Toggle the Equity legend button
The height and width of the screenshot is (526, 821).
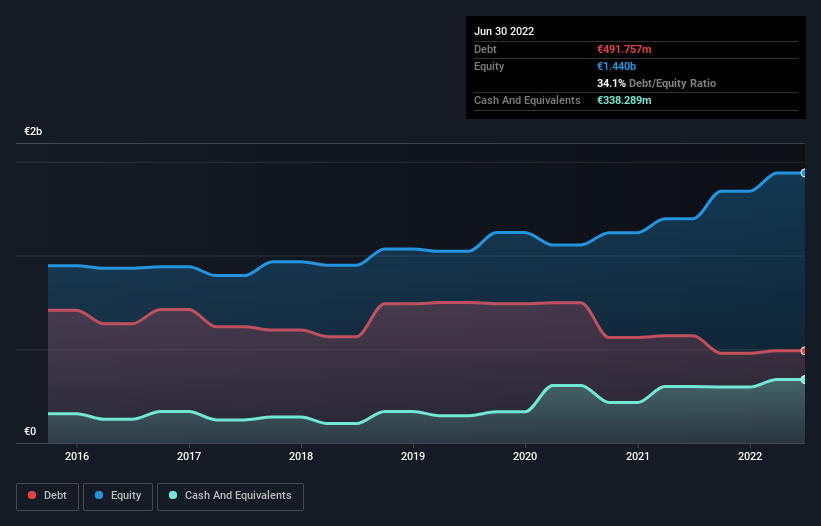[x=118, y=496]
